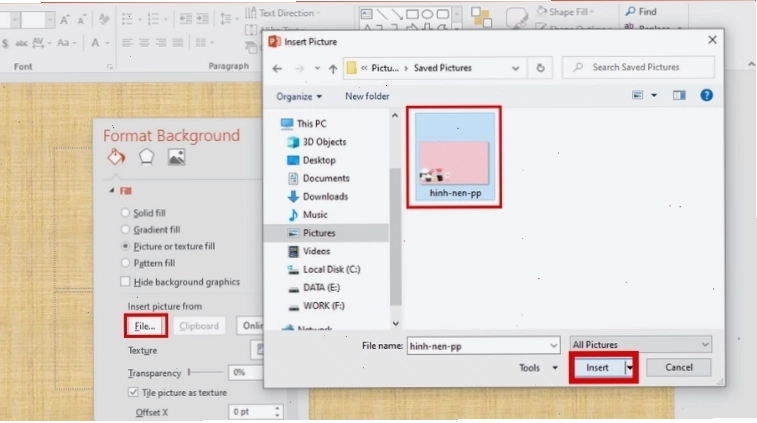Check Hide background graphics

[x=126, y=282]
